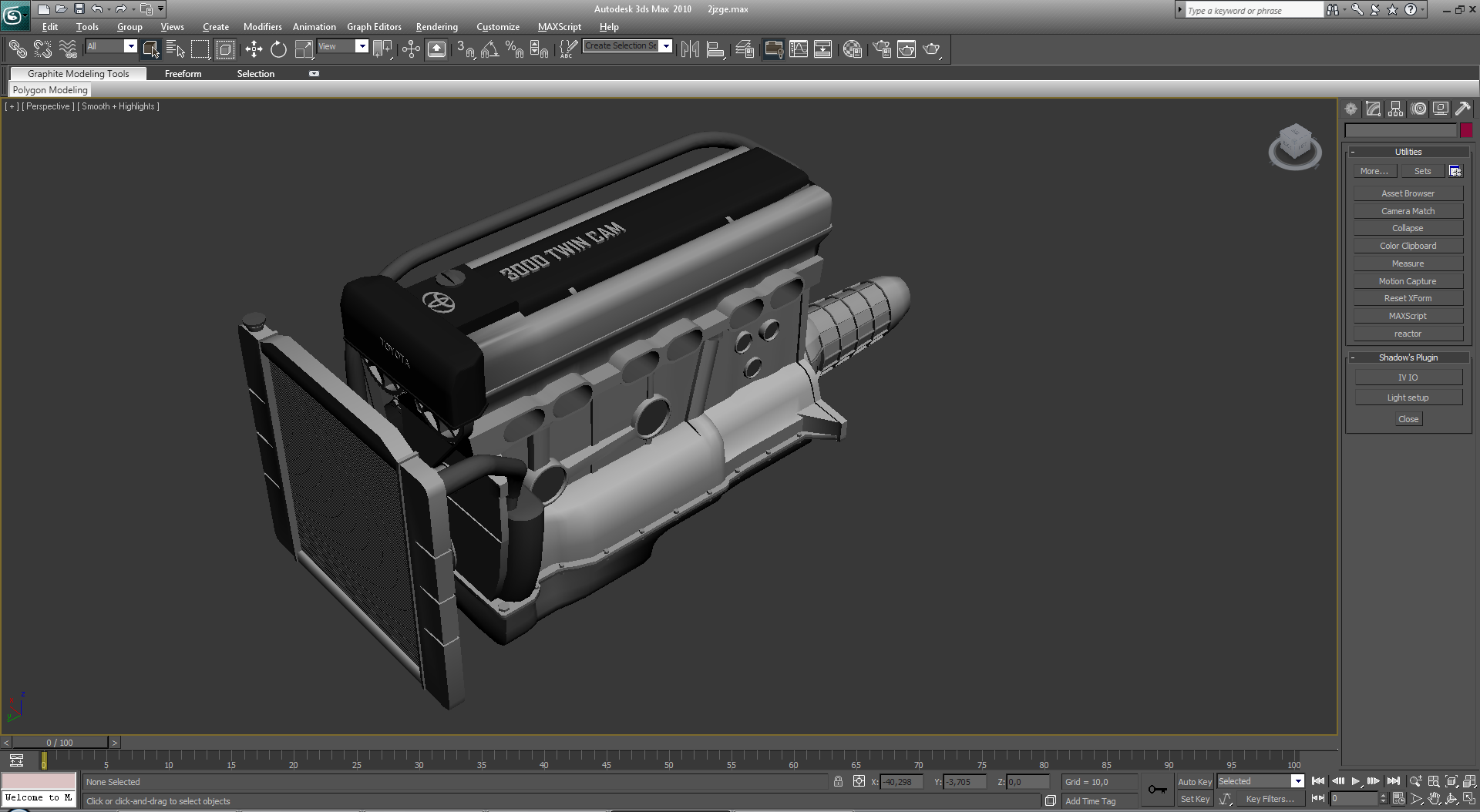
Task: Open the selection filter dropdown showing All
Action: 111,46
